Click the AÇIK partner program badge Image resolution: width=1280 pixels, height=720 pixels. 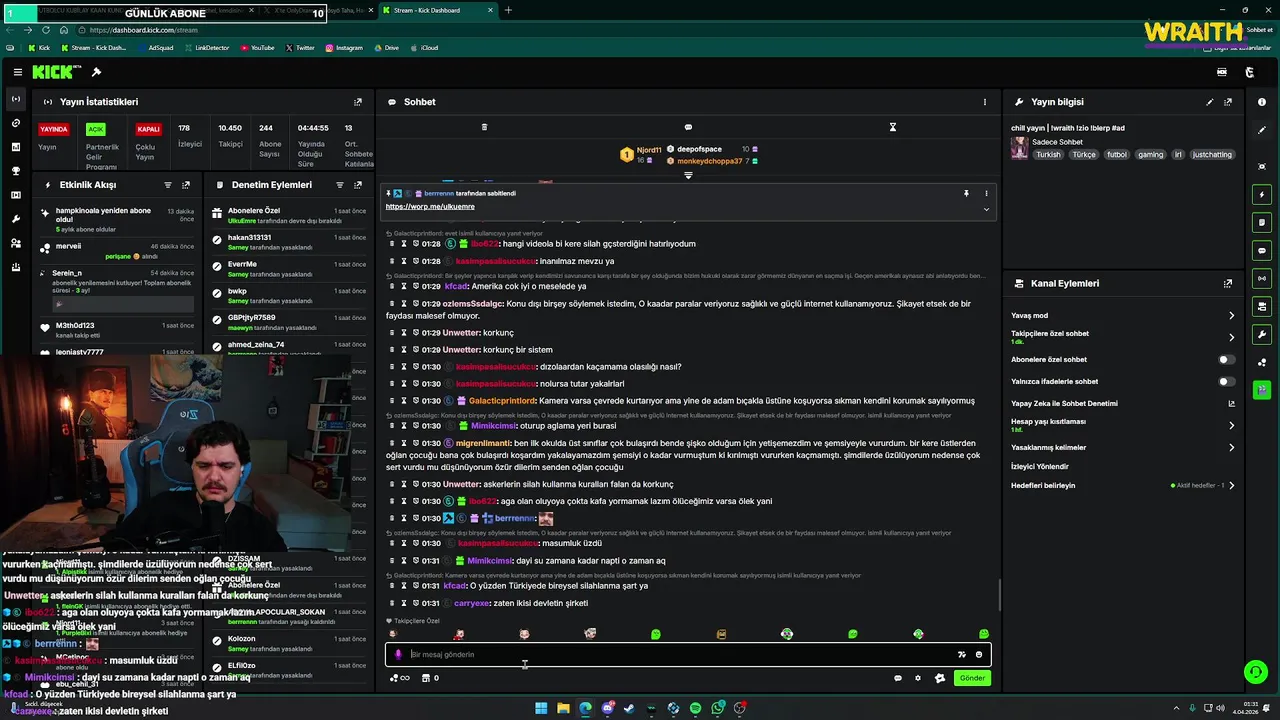point(96,129)
